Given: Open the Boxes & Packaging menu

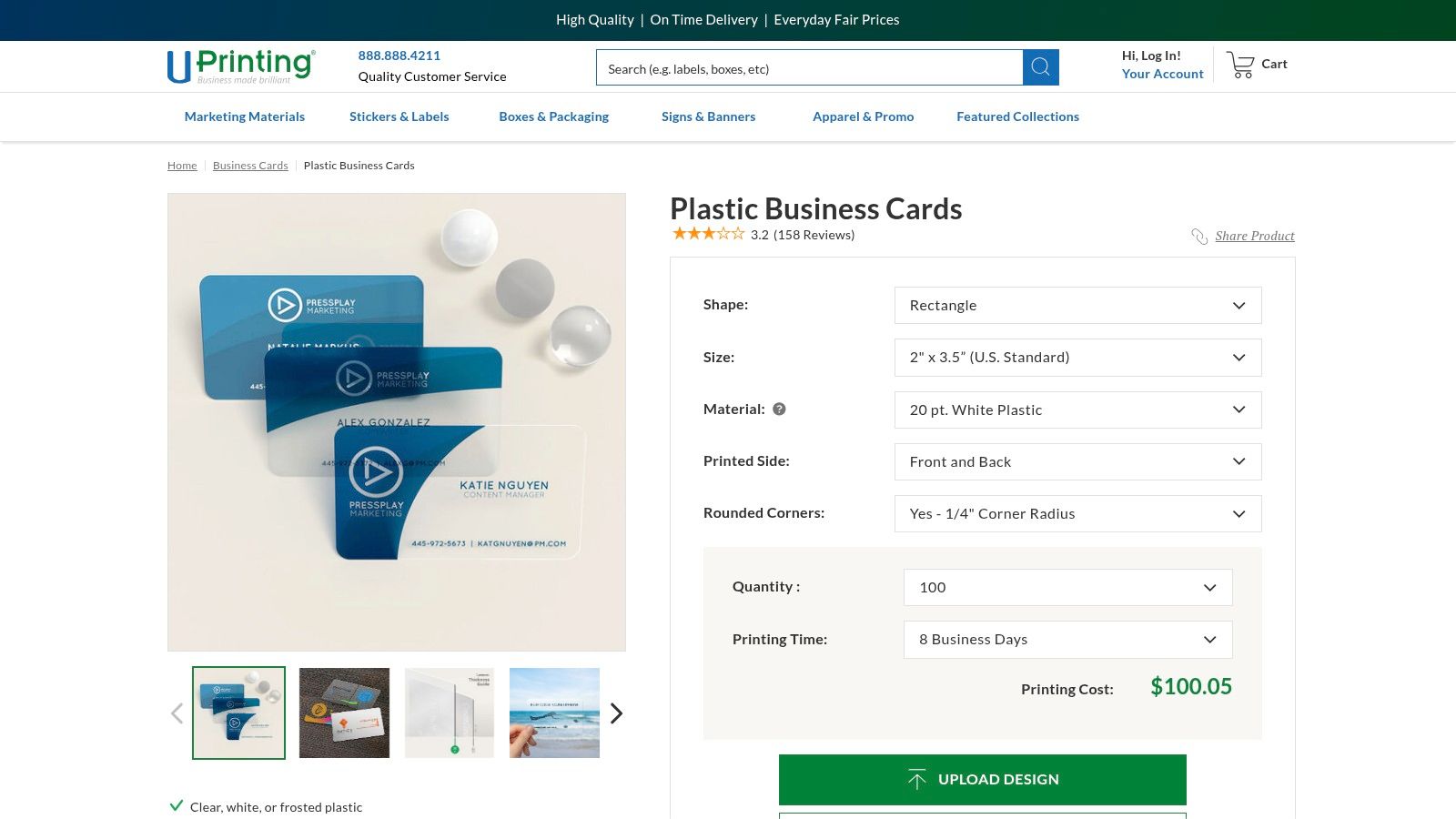Looking at the screenshot, I should pyautogui.click(x=554, y=116).
